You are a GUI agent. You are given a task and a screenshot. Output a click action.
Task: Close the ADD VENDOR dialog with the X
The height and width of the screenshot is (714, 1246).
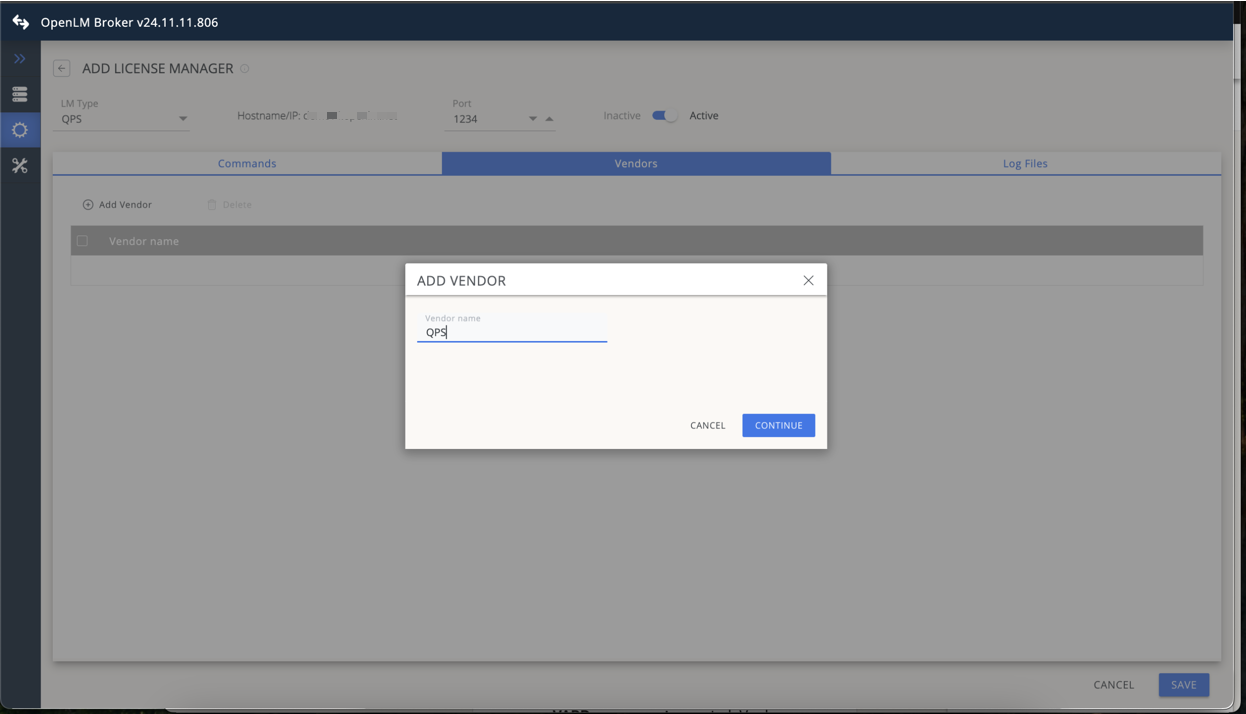[x=808, y=280]
